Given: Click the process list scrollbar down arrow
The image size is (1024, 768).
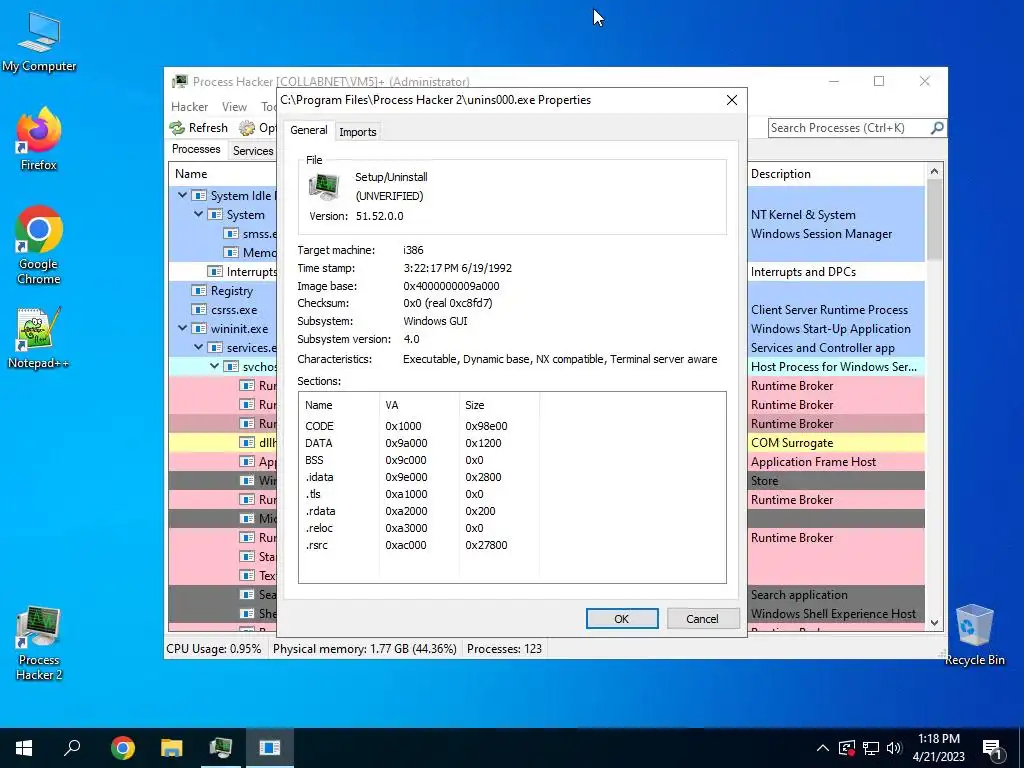Looking at the screenshot, I should 935,623.
